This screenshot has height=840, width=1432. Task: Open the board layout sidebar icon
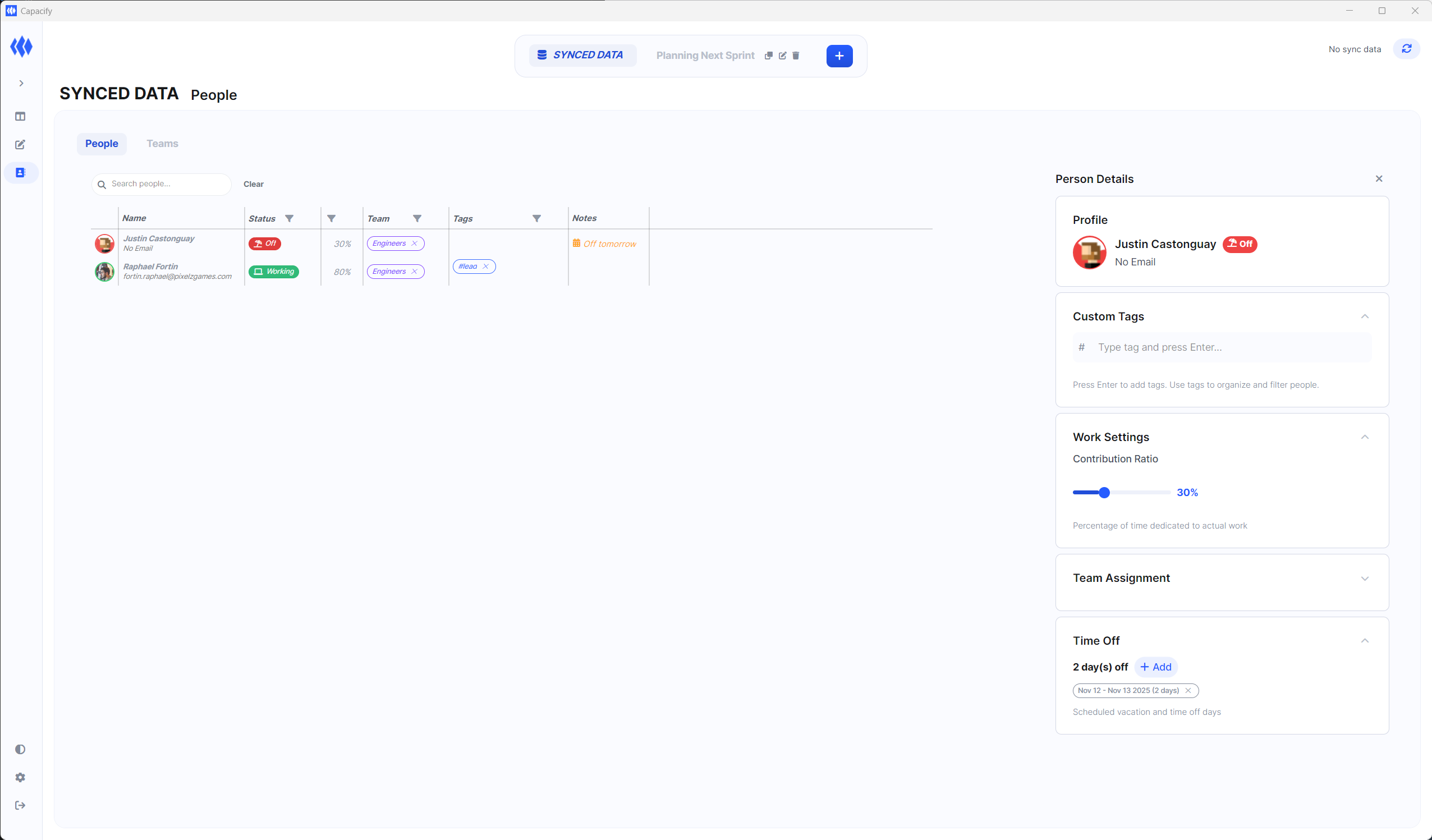click(20, 117)
